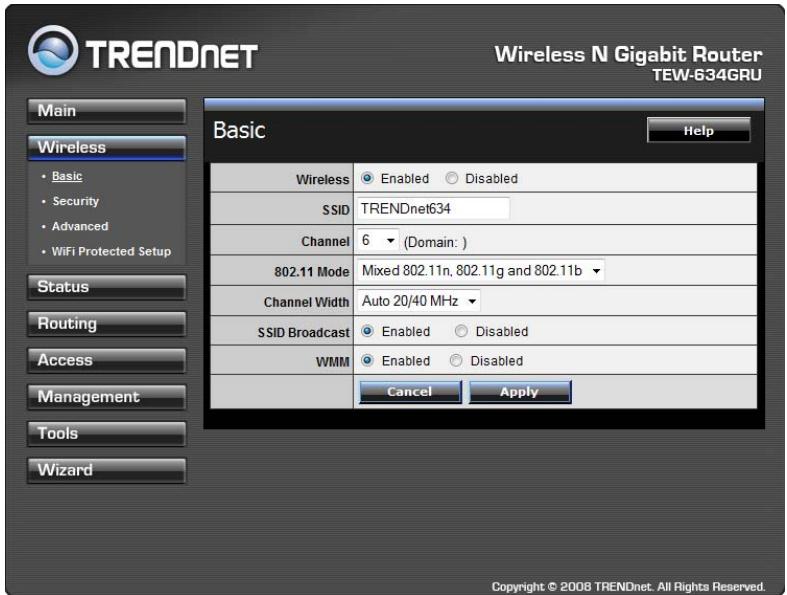Open the Access menu section
The width and height of the screenshot is (787, 595).
(x=106, y=361)
